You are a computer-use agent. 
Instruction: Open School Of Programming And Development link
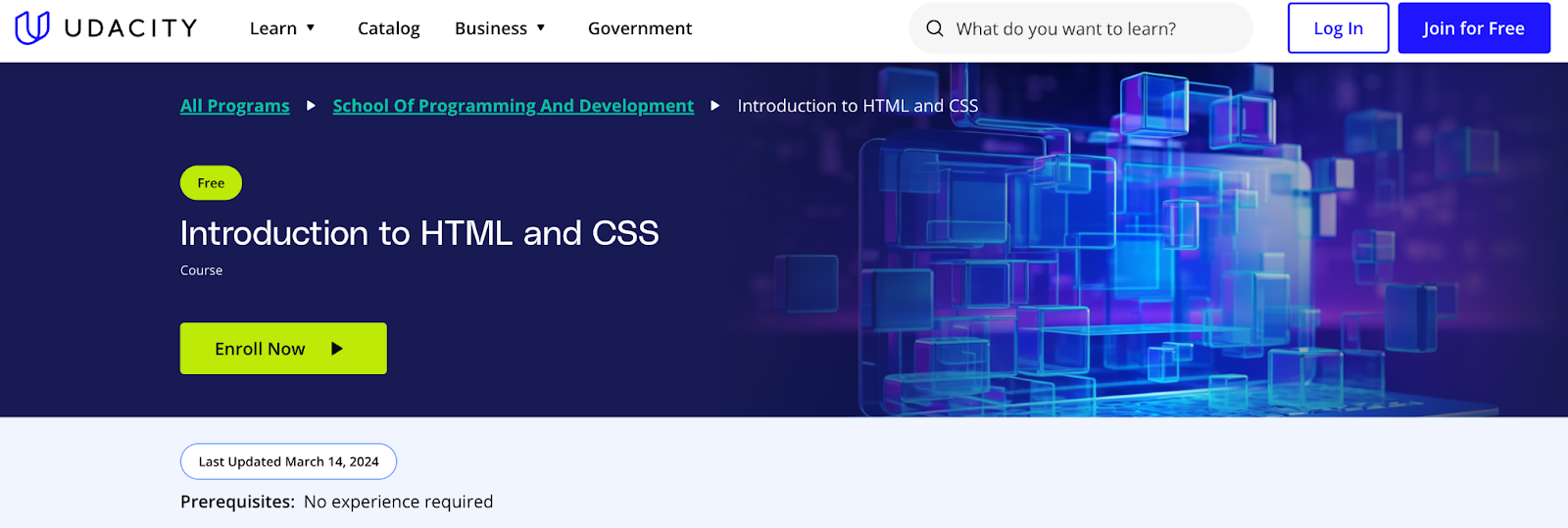pos(513,106)
